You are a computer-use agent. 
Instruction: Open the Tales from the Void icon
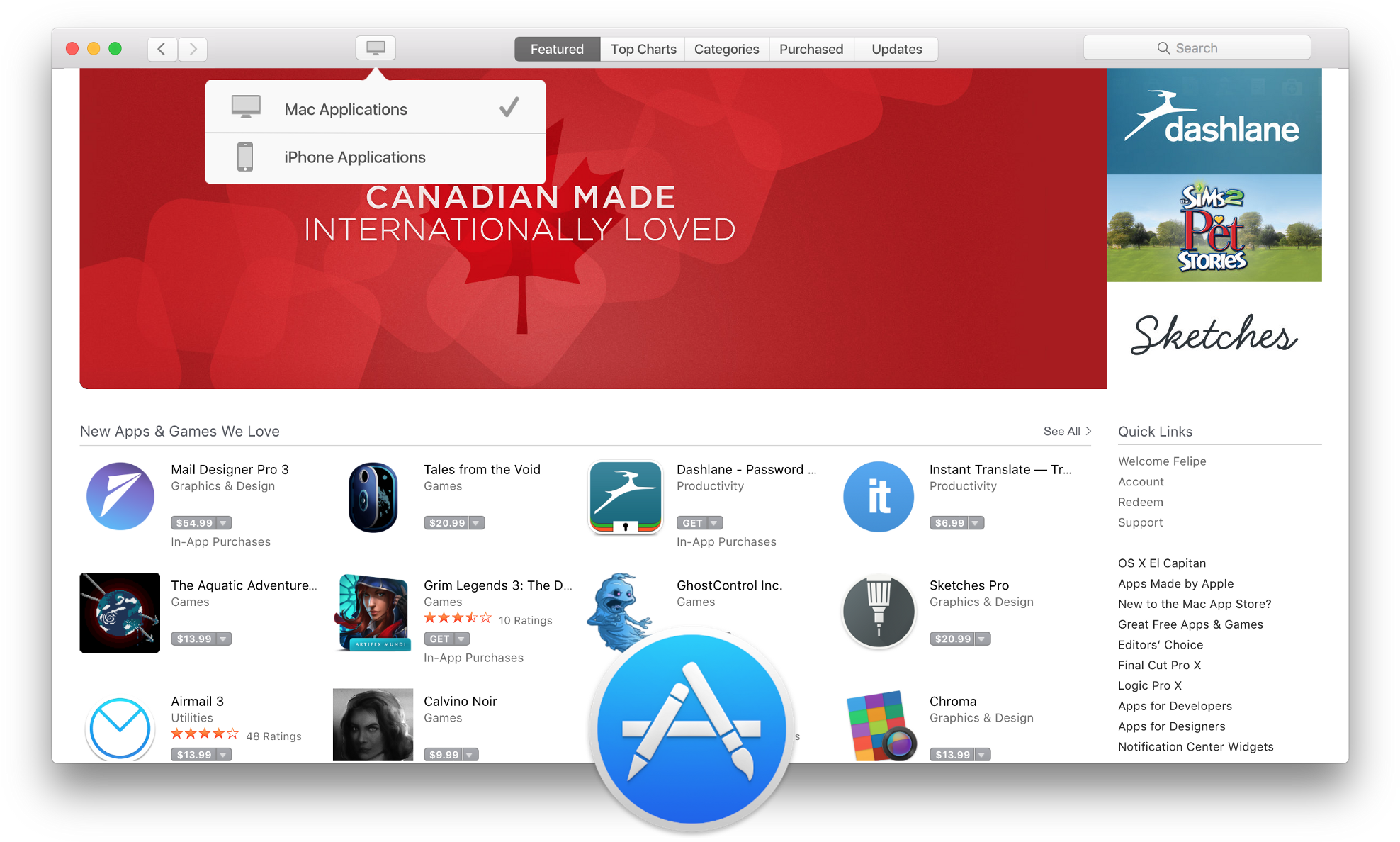pyautogui.click(x=373, y=497)
